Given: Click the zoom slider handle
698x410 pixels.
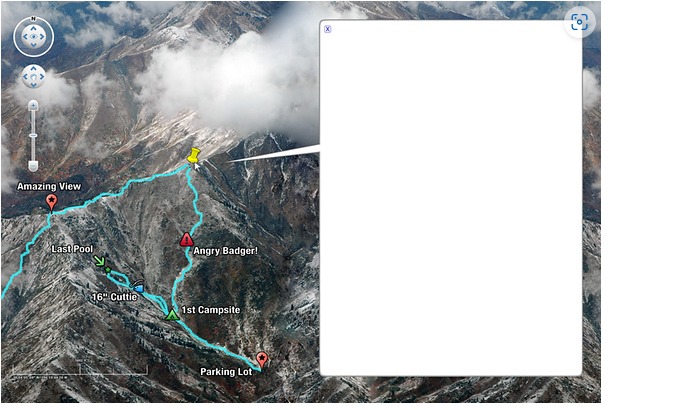Looking at the screenshot, I should click(33, 135).
